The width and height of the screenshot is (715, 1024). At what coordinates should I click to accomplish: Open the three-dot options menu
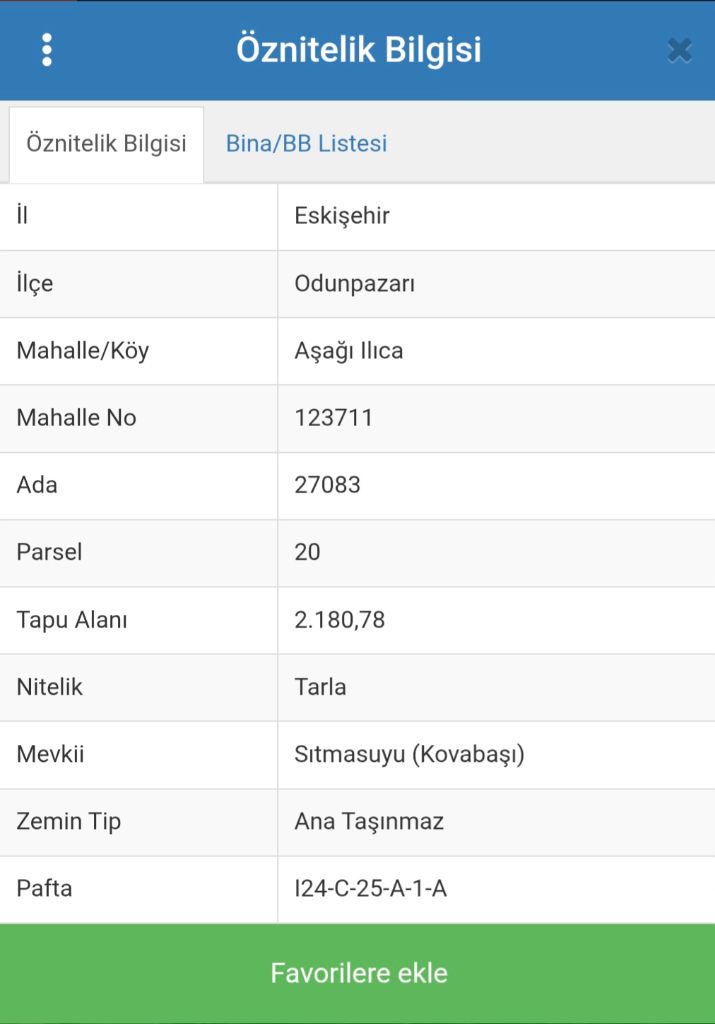pos(47,50)
